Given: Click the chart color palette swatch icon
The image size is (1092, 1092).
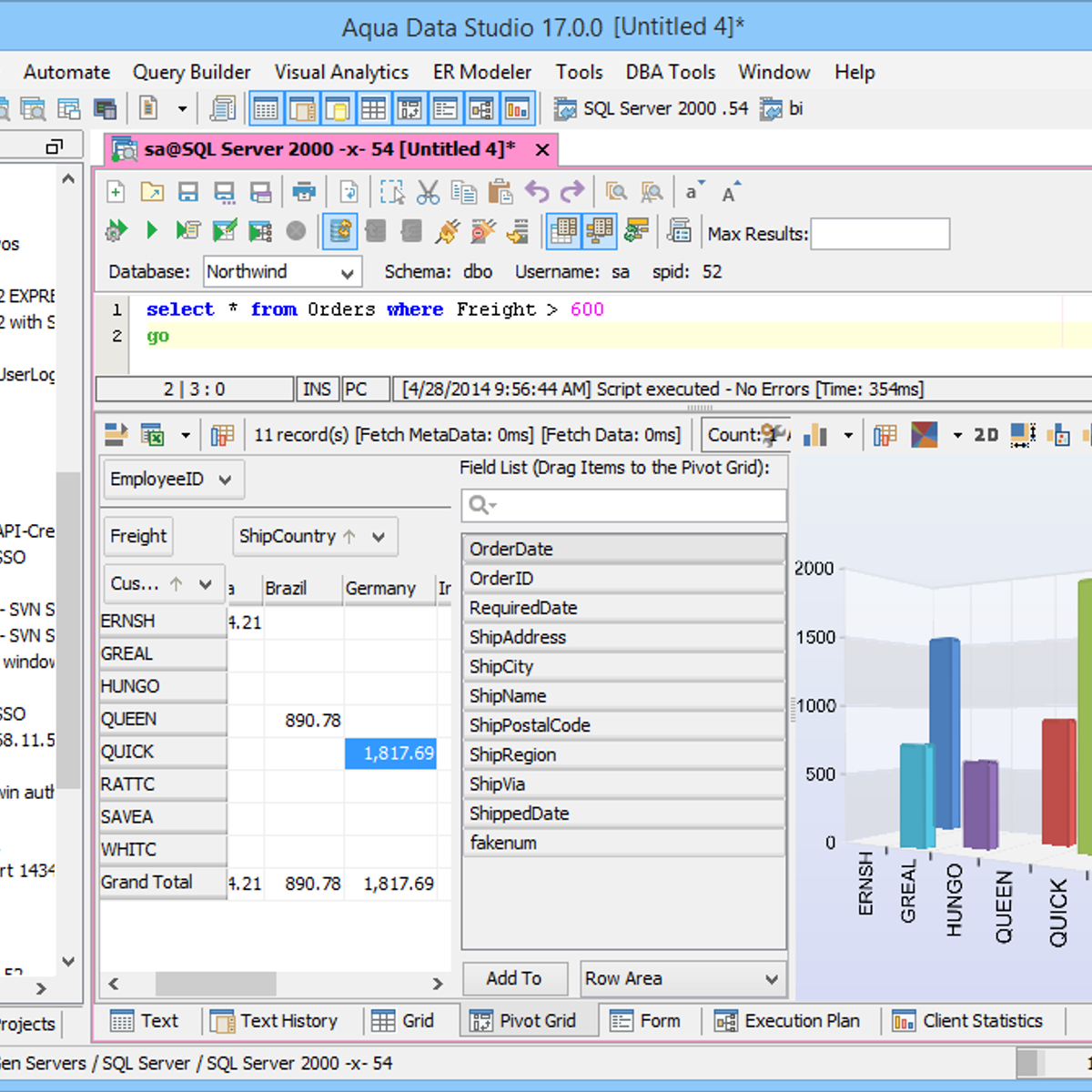Looking at the screenshot, I should pos(925,435).
